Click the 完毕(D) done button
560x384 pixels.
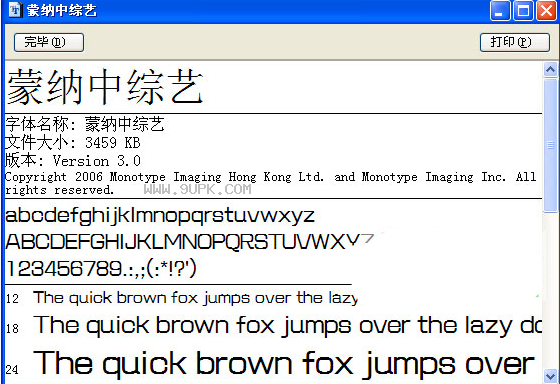click(49, 43)
